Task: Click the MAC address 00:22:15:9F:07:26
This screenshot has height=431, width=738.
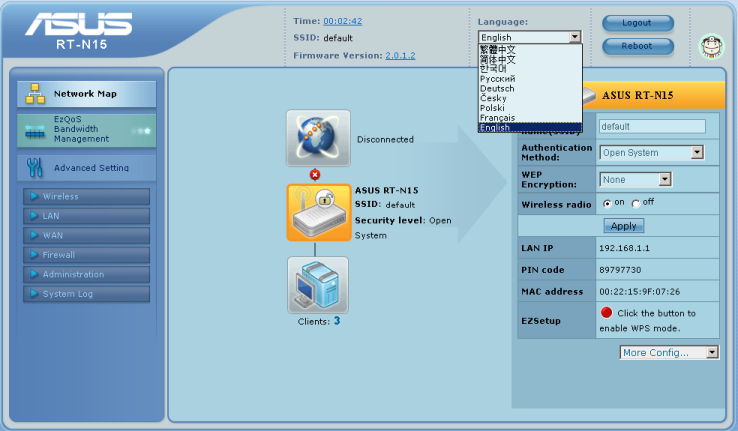Action: click(x=640, y=292)
